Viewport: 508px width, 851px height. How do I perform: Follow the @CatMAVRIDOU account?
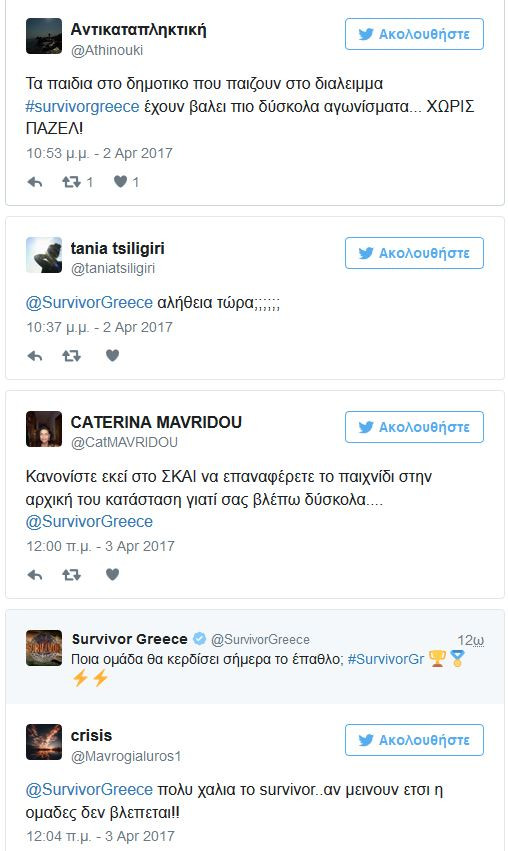coord(414,427)
